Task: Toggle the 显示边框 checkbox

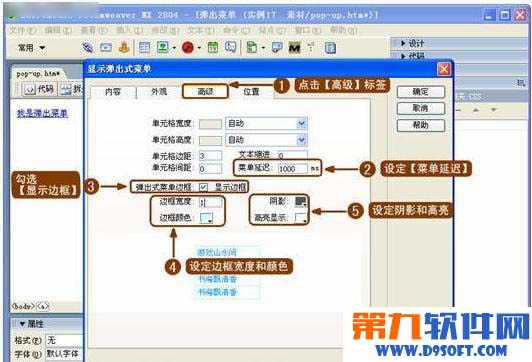Action: coord(203,187)
